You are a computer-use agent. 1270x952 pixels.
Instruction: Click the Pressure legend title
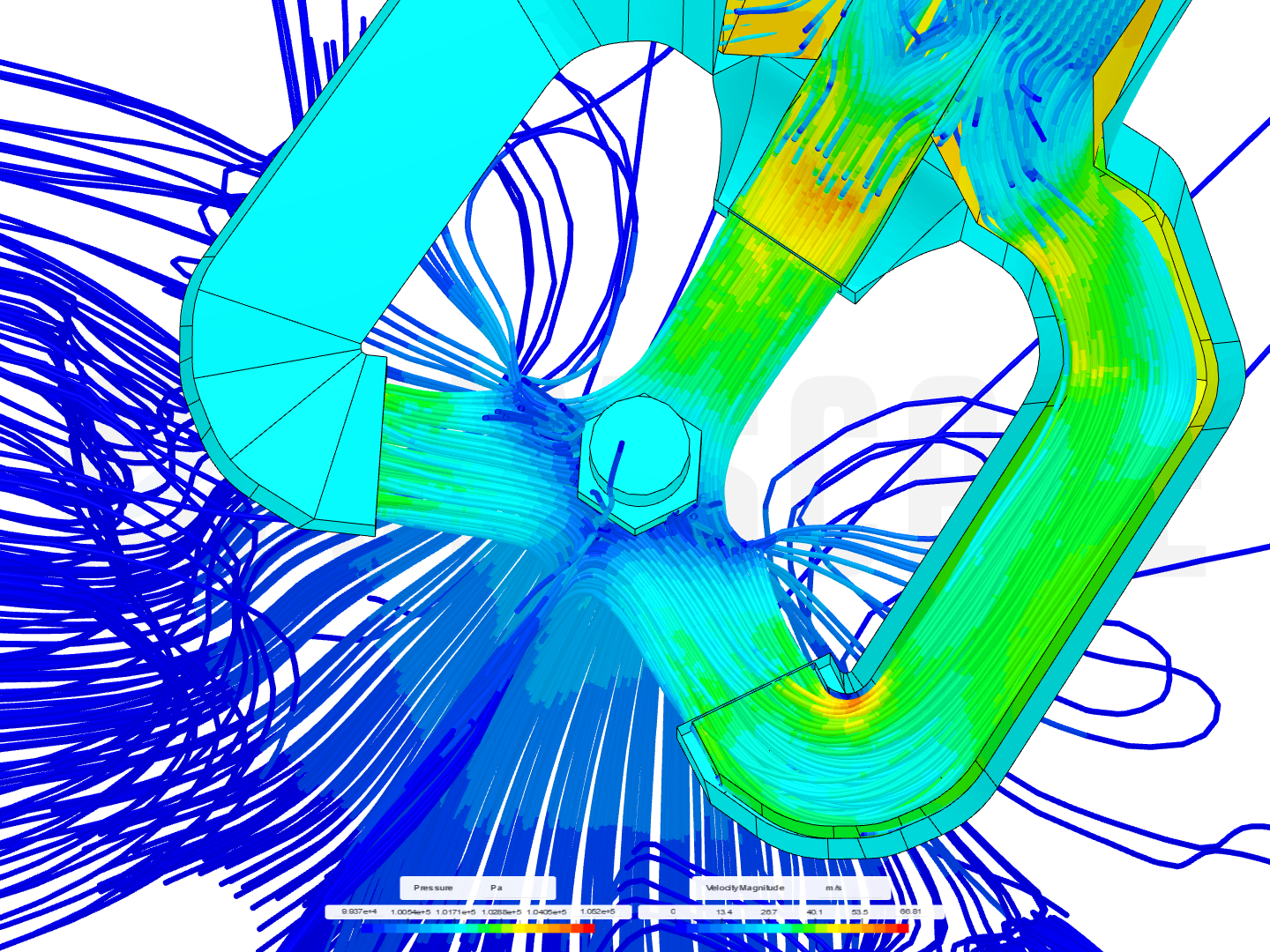[433, 888]
